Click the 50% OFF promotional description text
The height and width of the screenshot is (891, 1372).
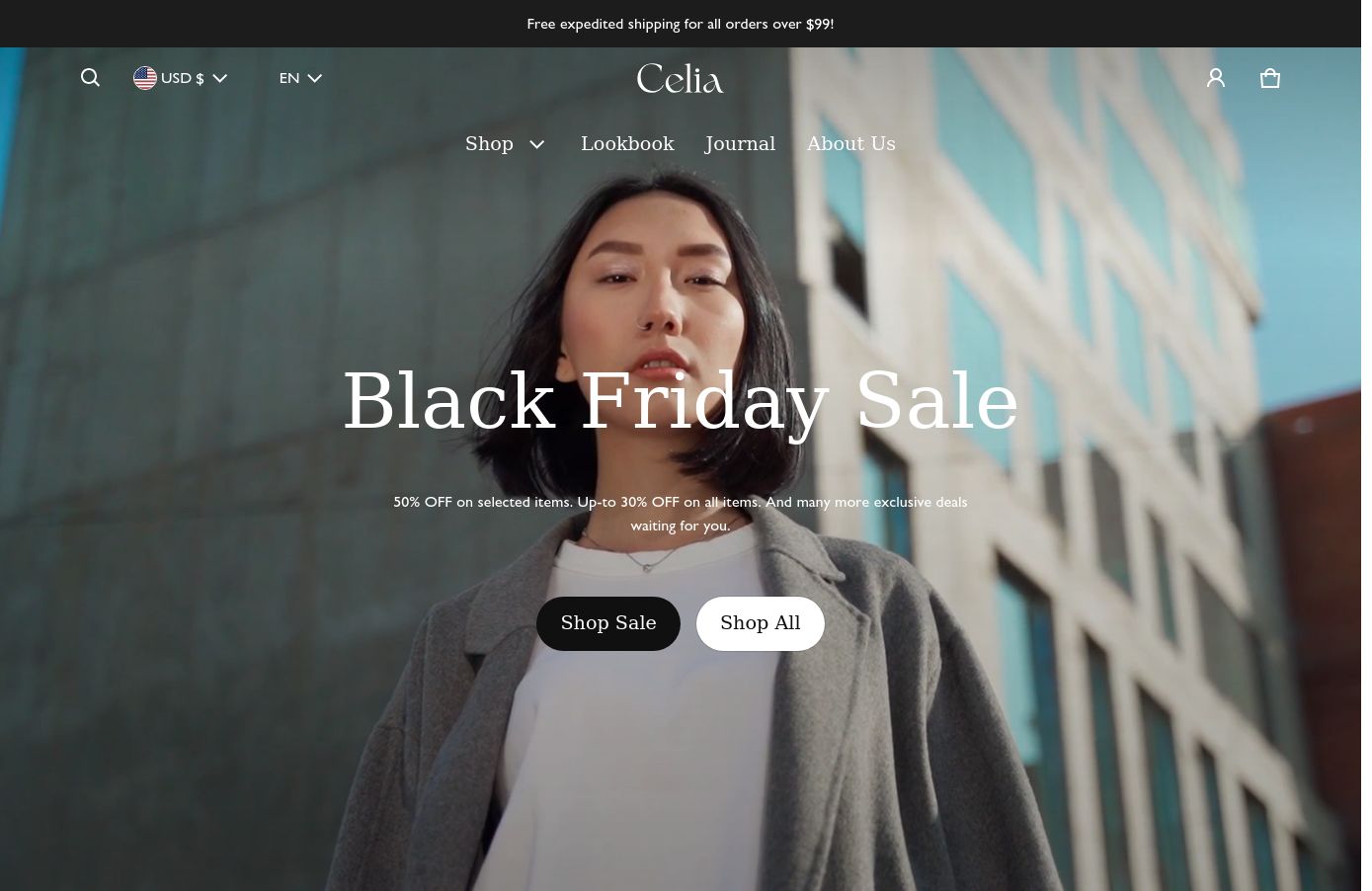pos(681,514)
